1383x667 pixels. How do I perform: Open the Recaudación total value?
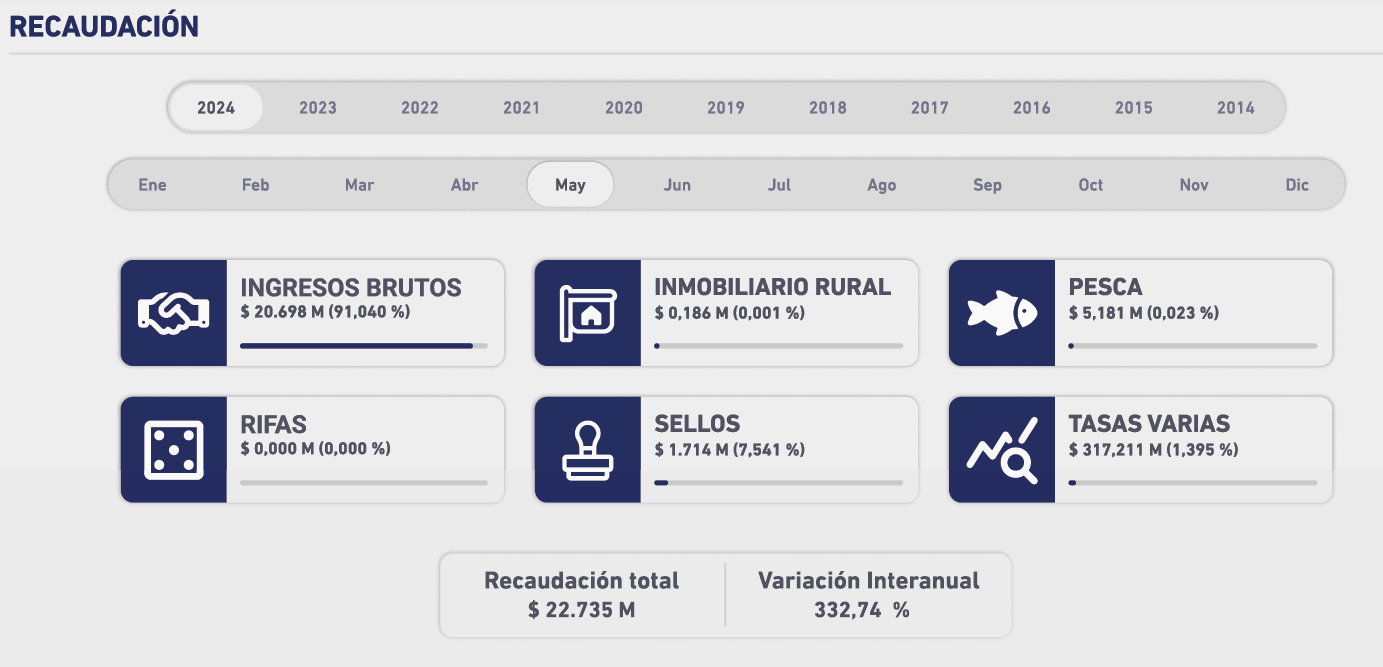click(x=581, y=610)
